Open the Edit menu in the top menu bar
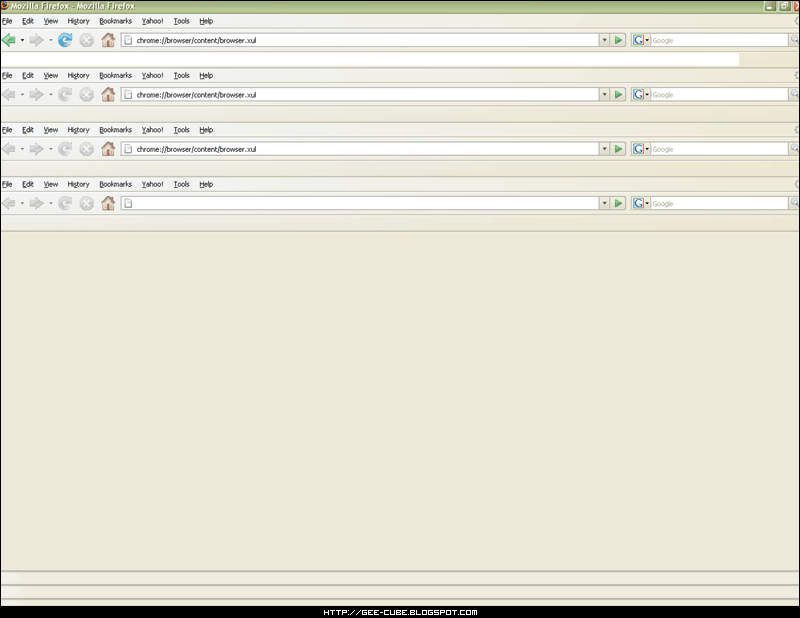800x618 pixels. click(28, 21)
